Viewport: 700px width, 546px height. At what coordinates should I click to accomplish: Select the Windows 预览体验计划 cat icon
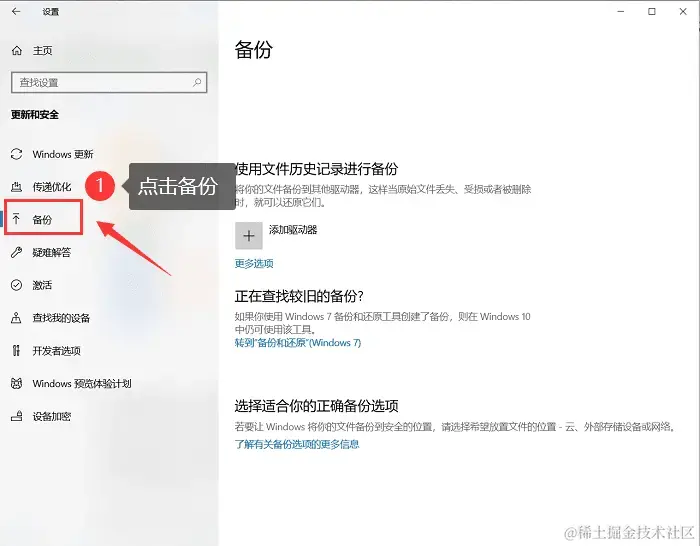coord(17,383)
